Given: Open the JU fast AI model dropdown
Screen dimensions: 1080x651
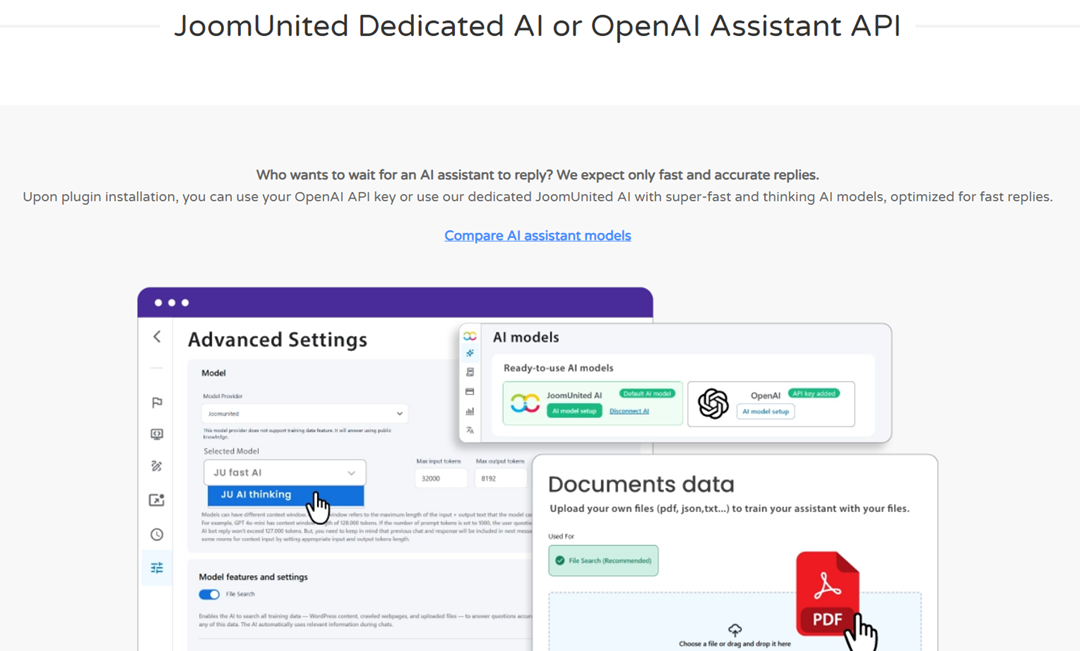Looking at the screenshot, I should tap(285, 473).
